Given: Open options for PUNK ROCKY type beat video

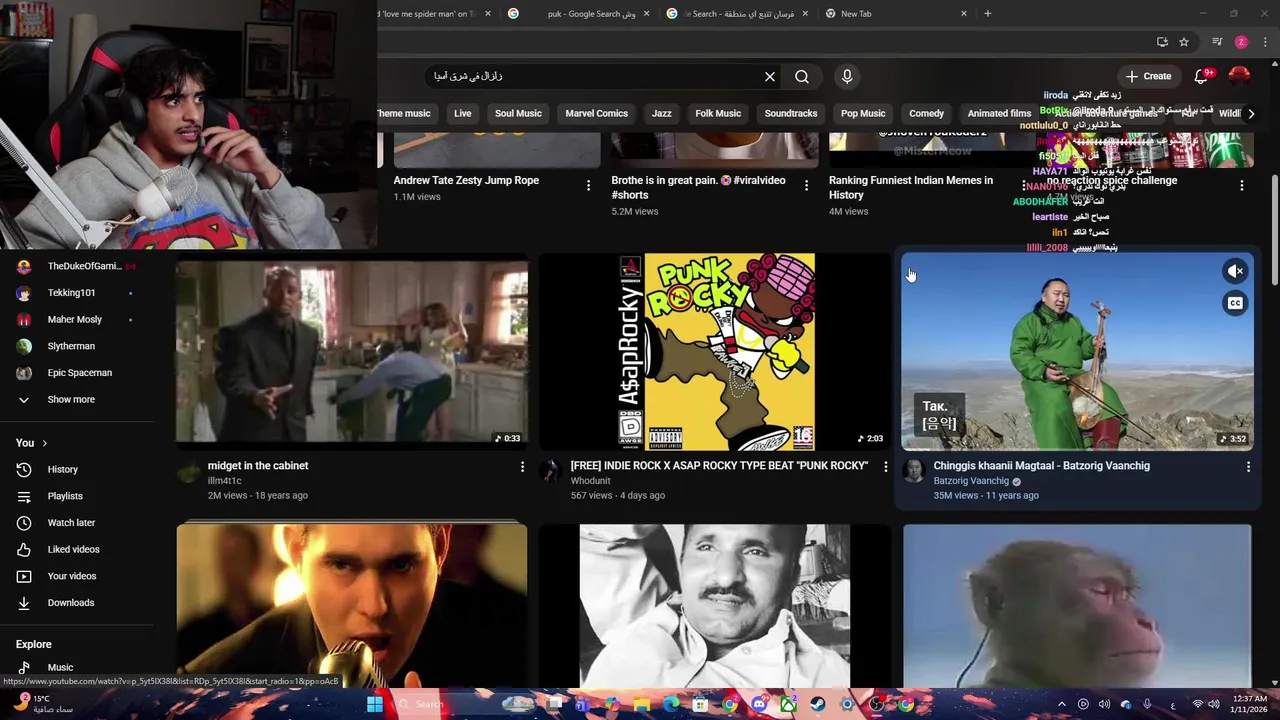Looking at the screenshot, I should (885, 467).
